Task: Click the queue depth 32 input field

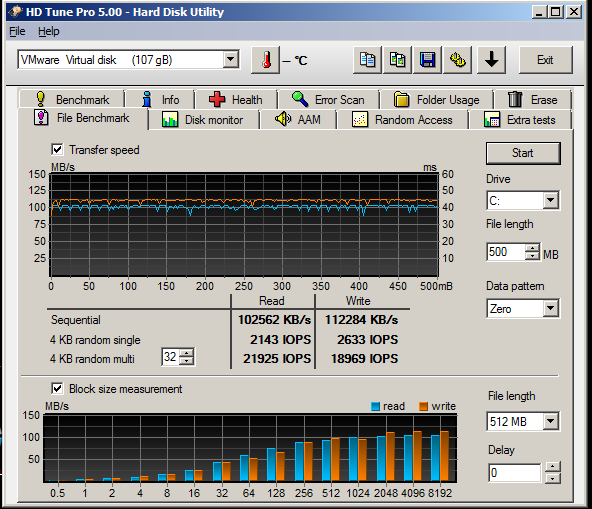Action: (x=171, y=357)
